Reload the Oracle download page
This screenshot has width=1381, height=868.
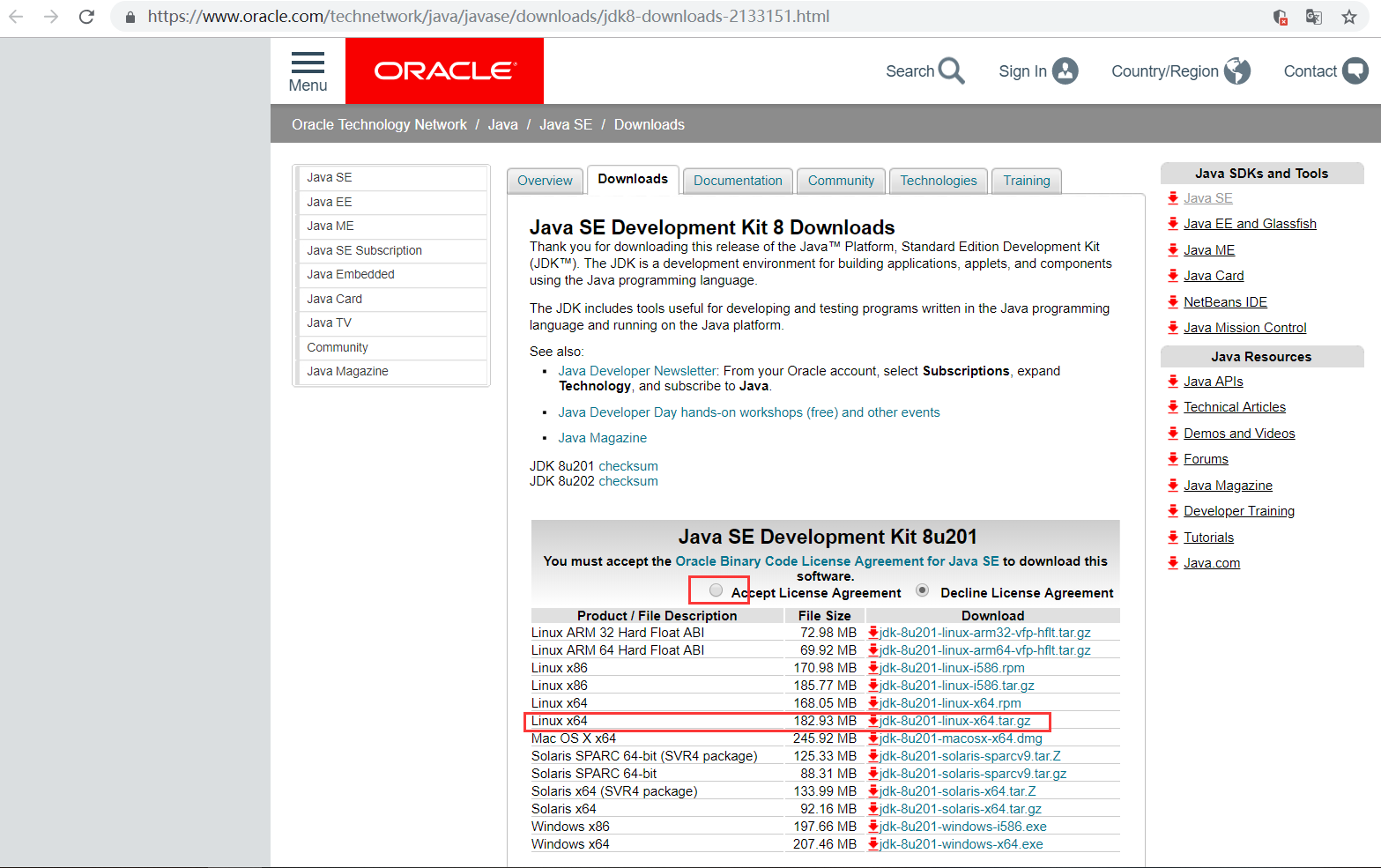pos(86,17)
